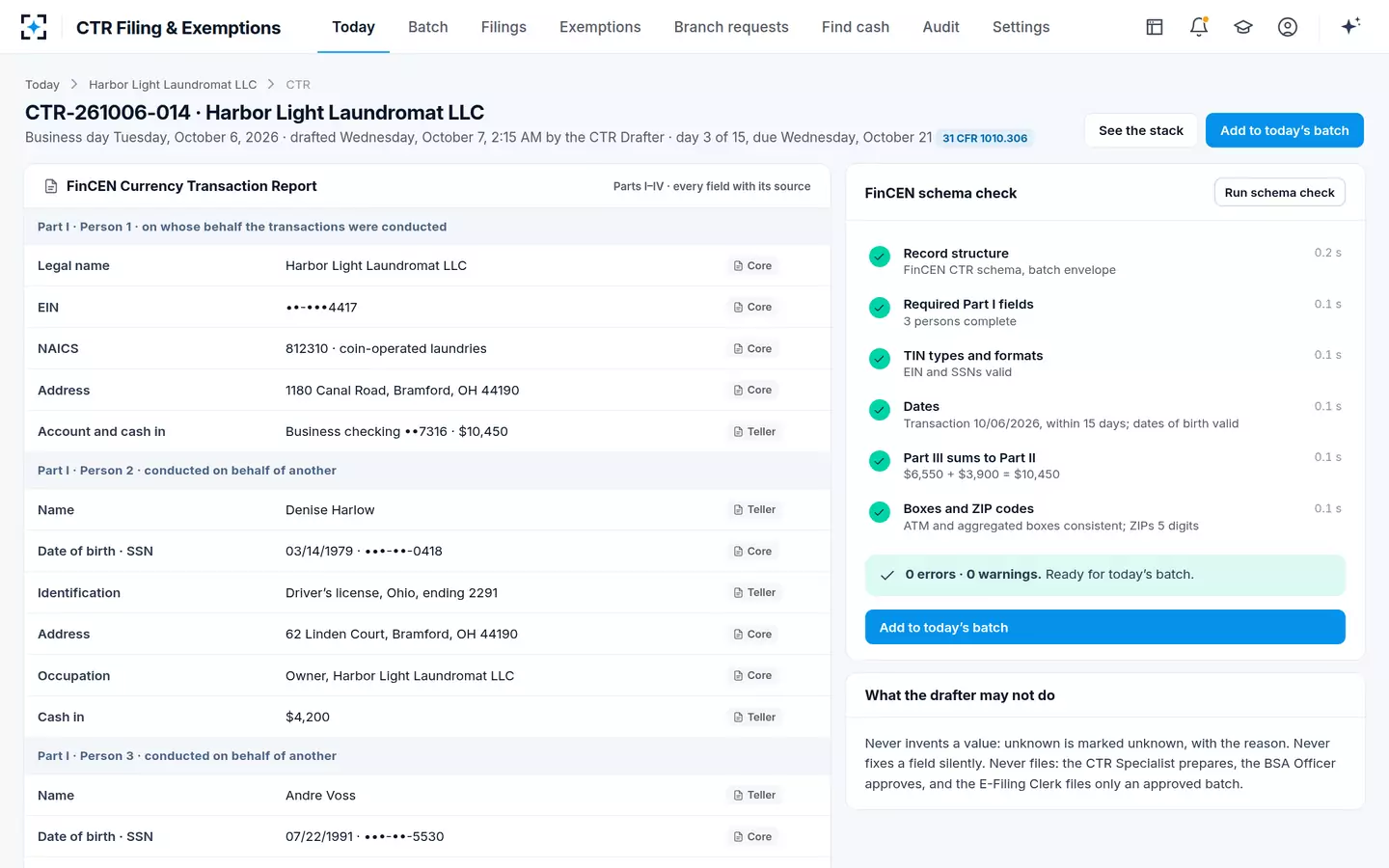Open the notifications bell
The width and height of the screenshot is (1389, 868).
click(x=1199, y=27)
